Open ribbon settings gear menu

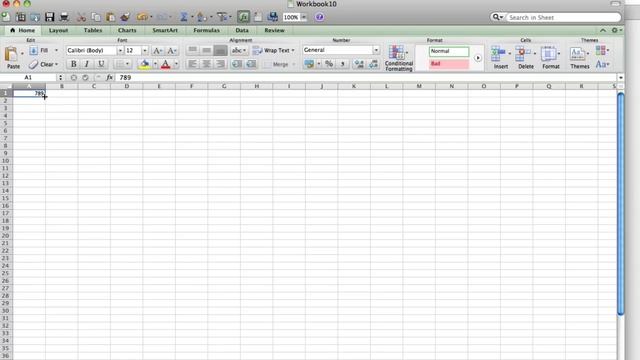pyautogui.click(x=616, y=30)
